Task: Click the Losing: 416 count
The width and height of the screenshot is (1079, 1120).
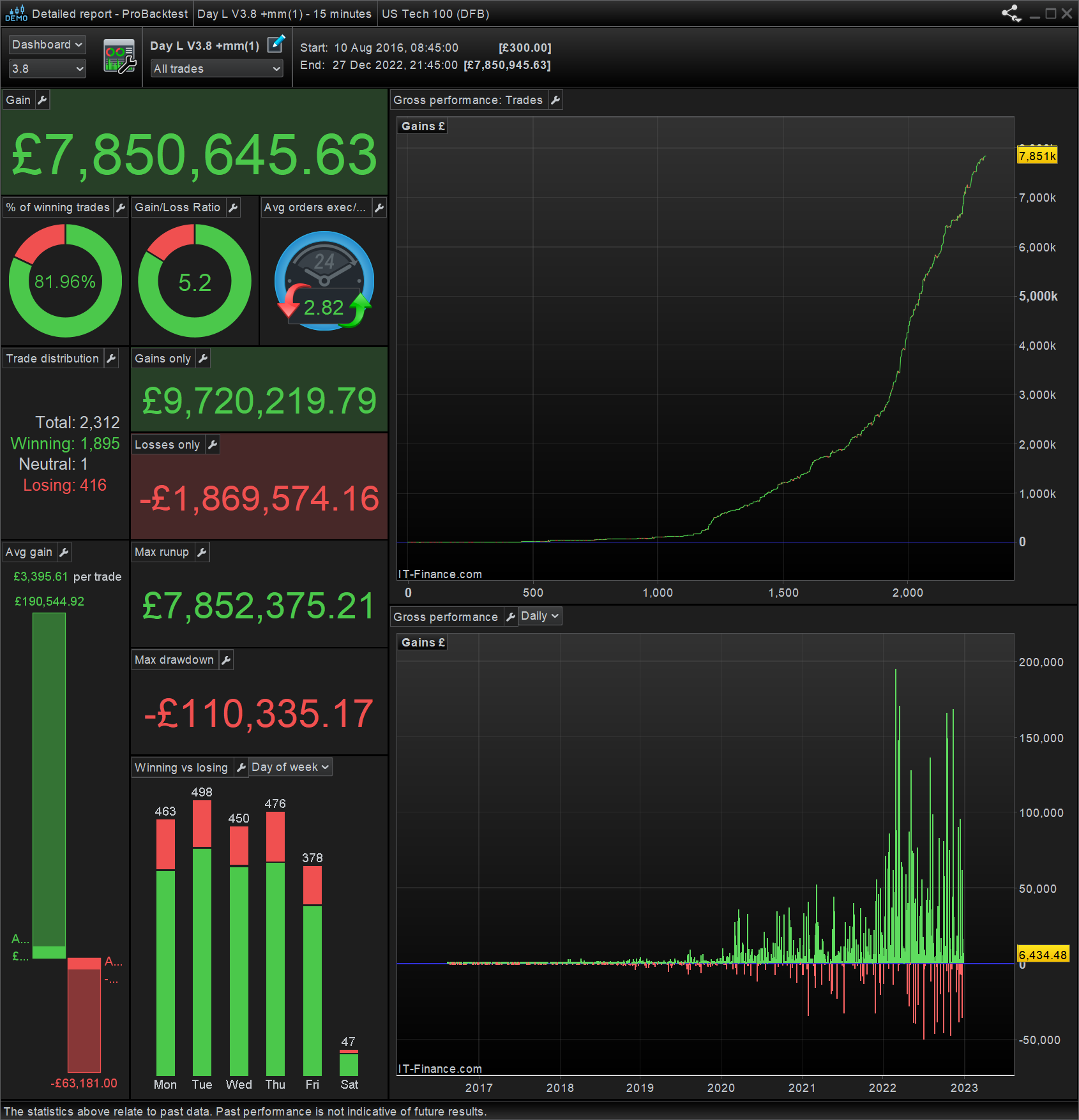Action: pyautogui.click(x=65, y=485)
